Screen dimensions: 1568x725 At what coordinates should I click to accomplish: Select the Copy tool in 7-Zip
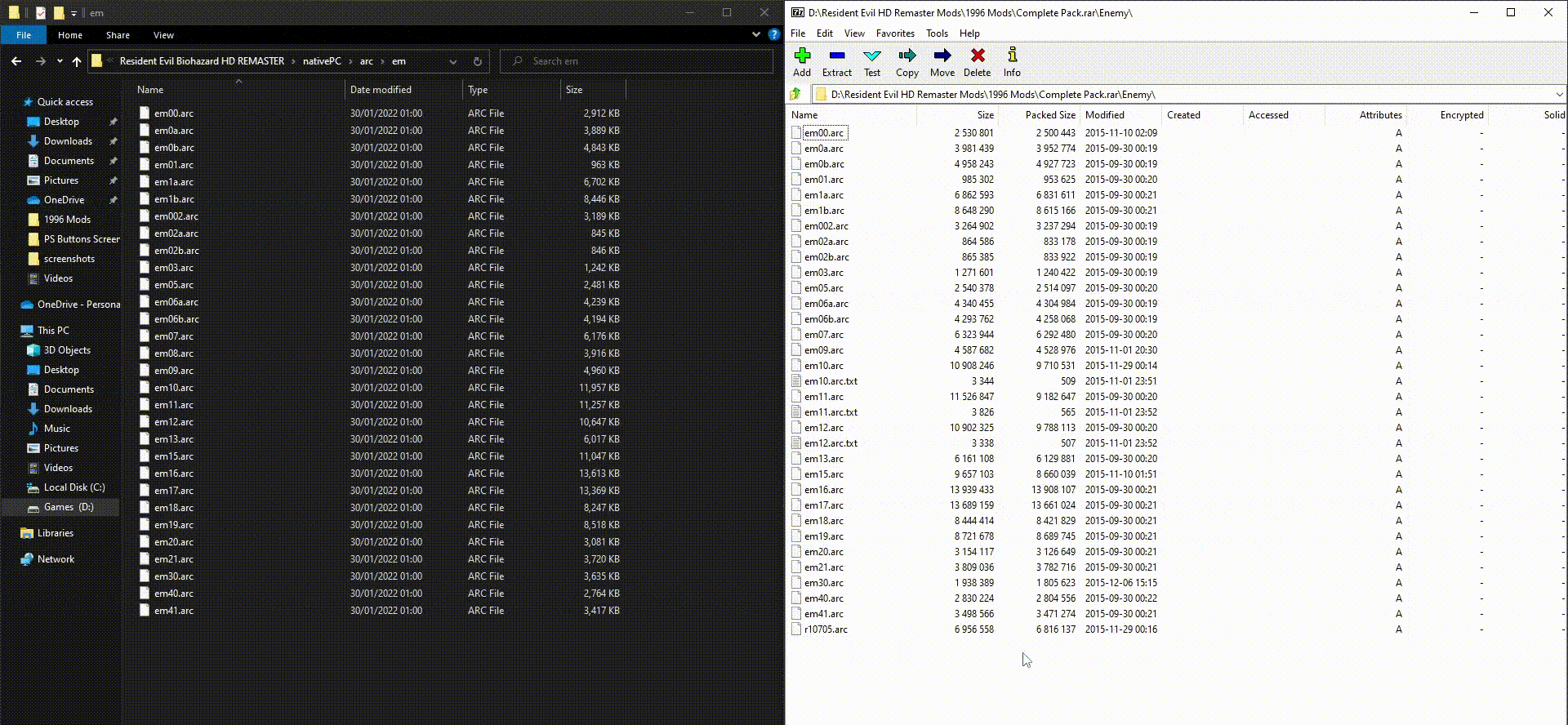906,62
